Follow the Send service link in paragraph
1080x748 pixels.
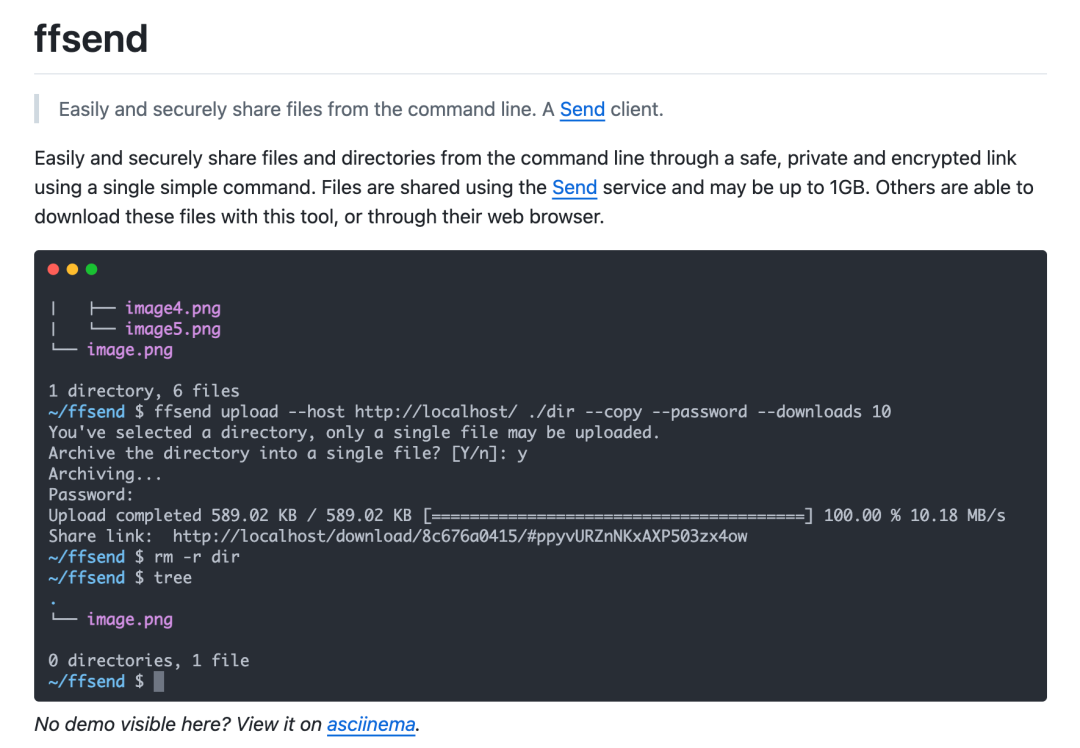coord(574,187)
